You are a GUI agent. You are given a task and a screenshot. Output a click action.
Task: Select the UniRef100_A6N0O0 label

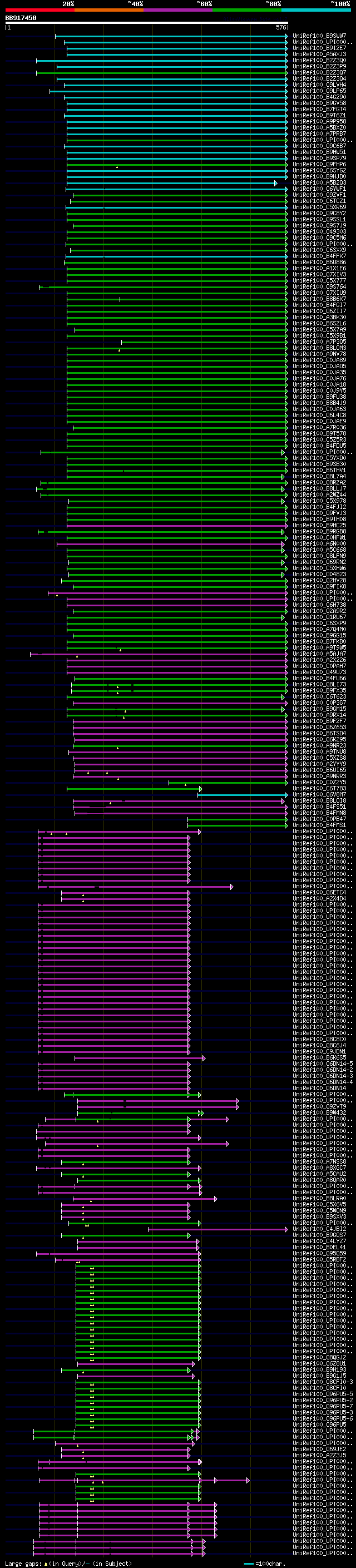click(319, 543)
